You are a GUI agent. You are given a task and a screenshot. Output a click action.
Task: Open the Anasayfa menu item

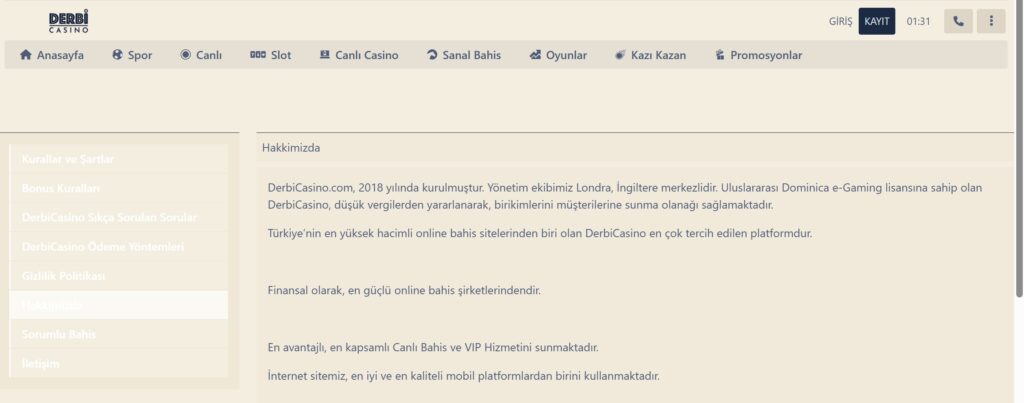[x=52, y=55]
